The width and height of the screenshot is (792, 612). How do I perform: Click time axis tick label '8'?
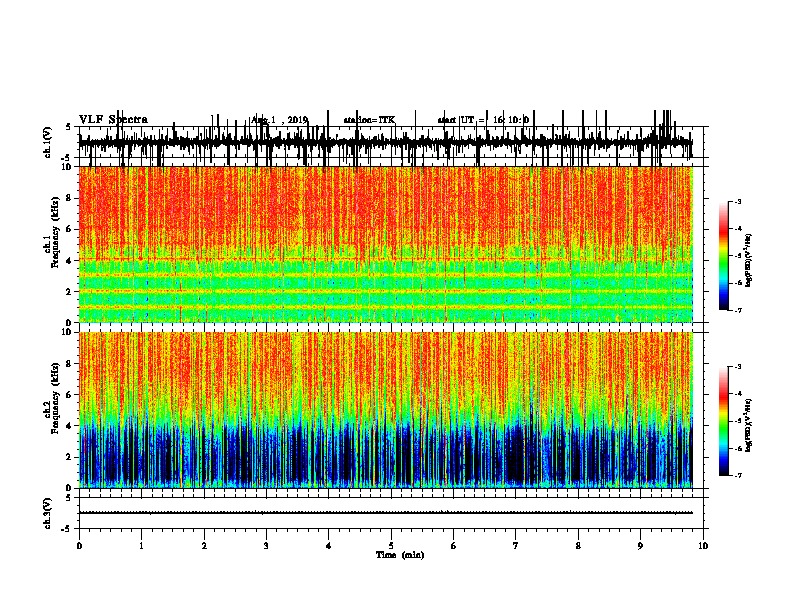pyautogui.click(x=578, y=546)
